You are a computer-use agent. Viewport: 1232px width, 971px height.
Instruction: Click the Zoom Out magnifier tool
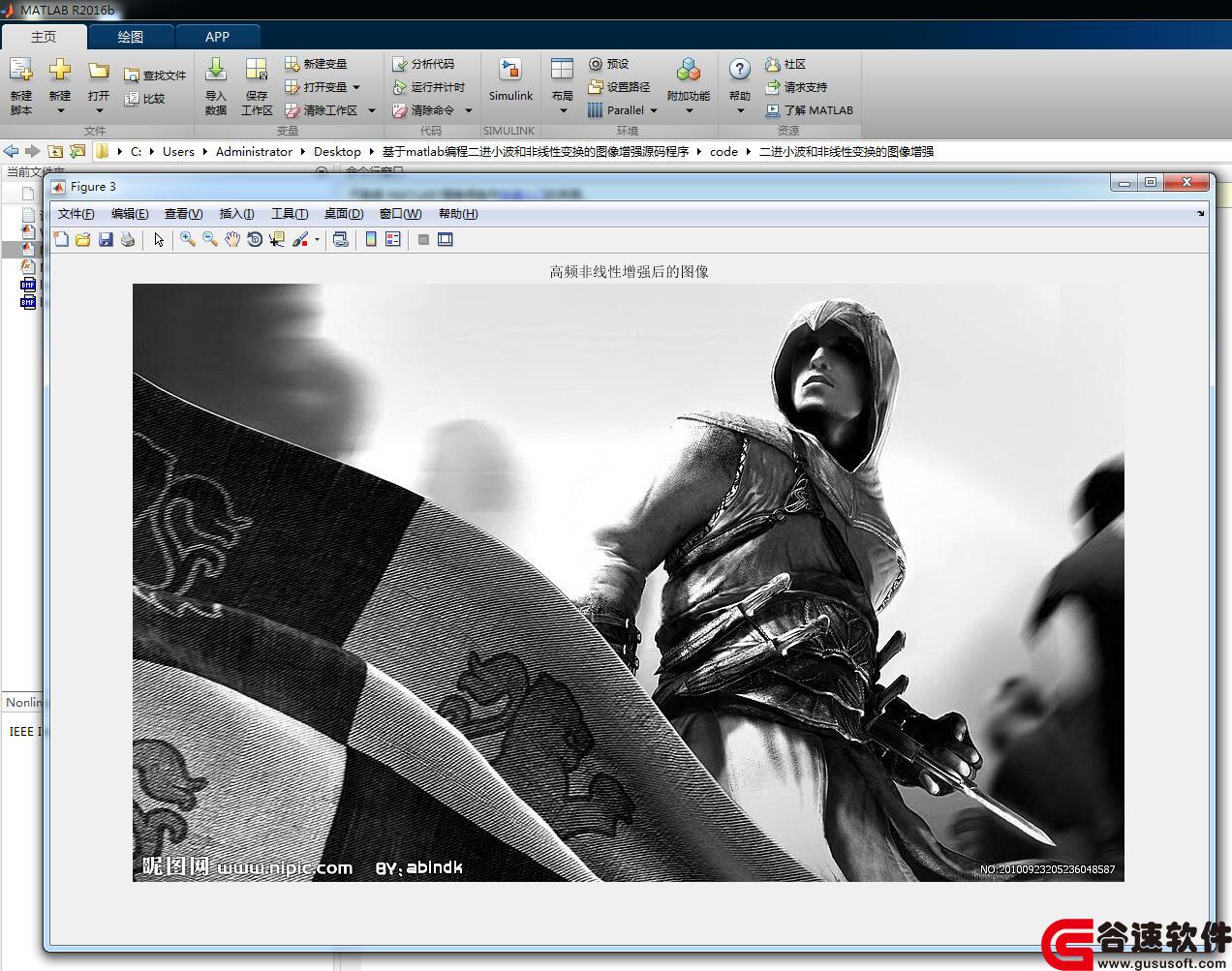210,239
